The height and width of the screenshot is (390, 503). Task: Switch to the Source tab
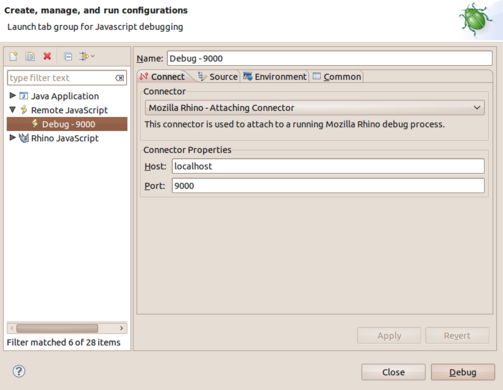(x=217, y=77)
